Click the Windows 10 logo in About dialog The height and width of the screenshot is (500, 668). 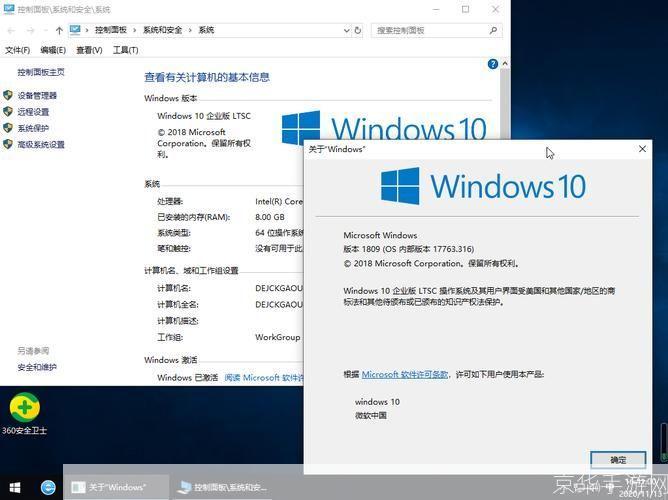tap(483, 186)
